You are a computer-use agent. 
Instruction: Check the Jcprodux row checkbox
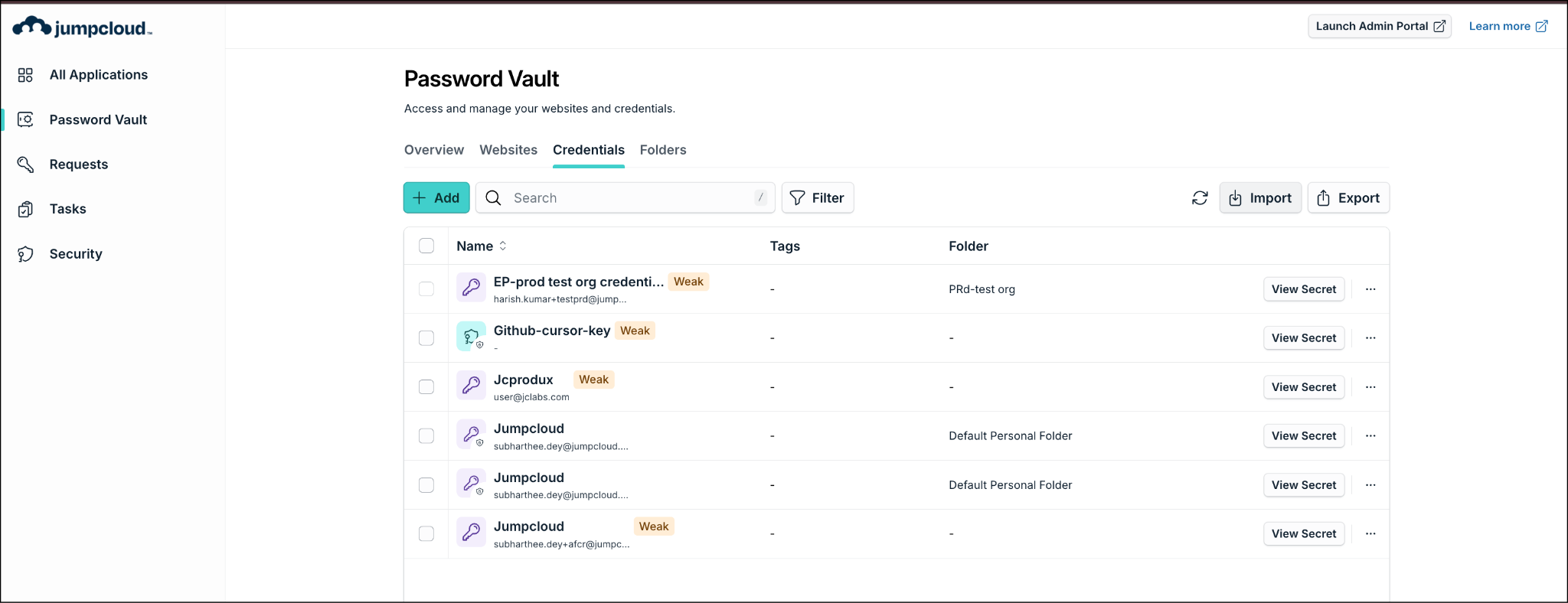coord(426,387)
